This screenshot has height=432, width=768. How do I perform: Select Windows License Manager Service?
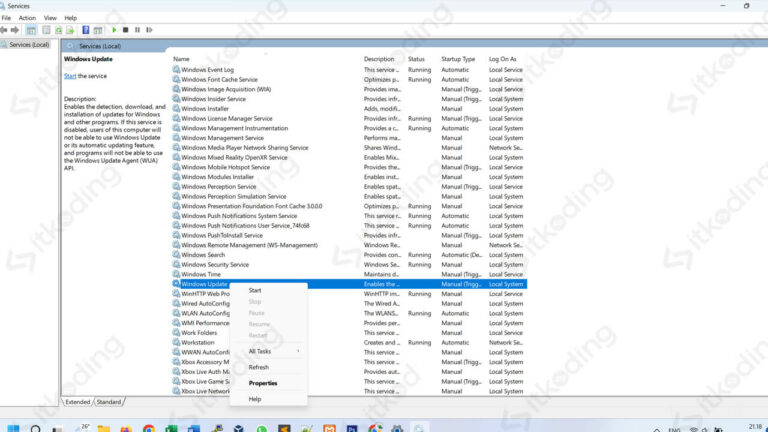(x=349, y=119)
